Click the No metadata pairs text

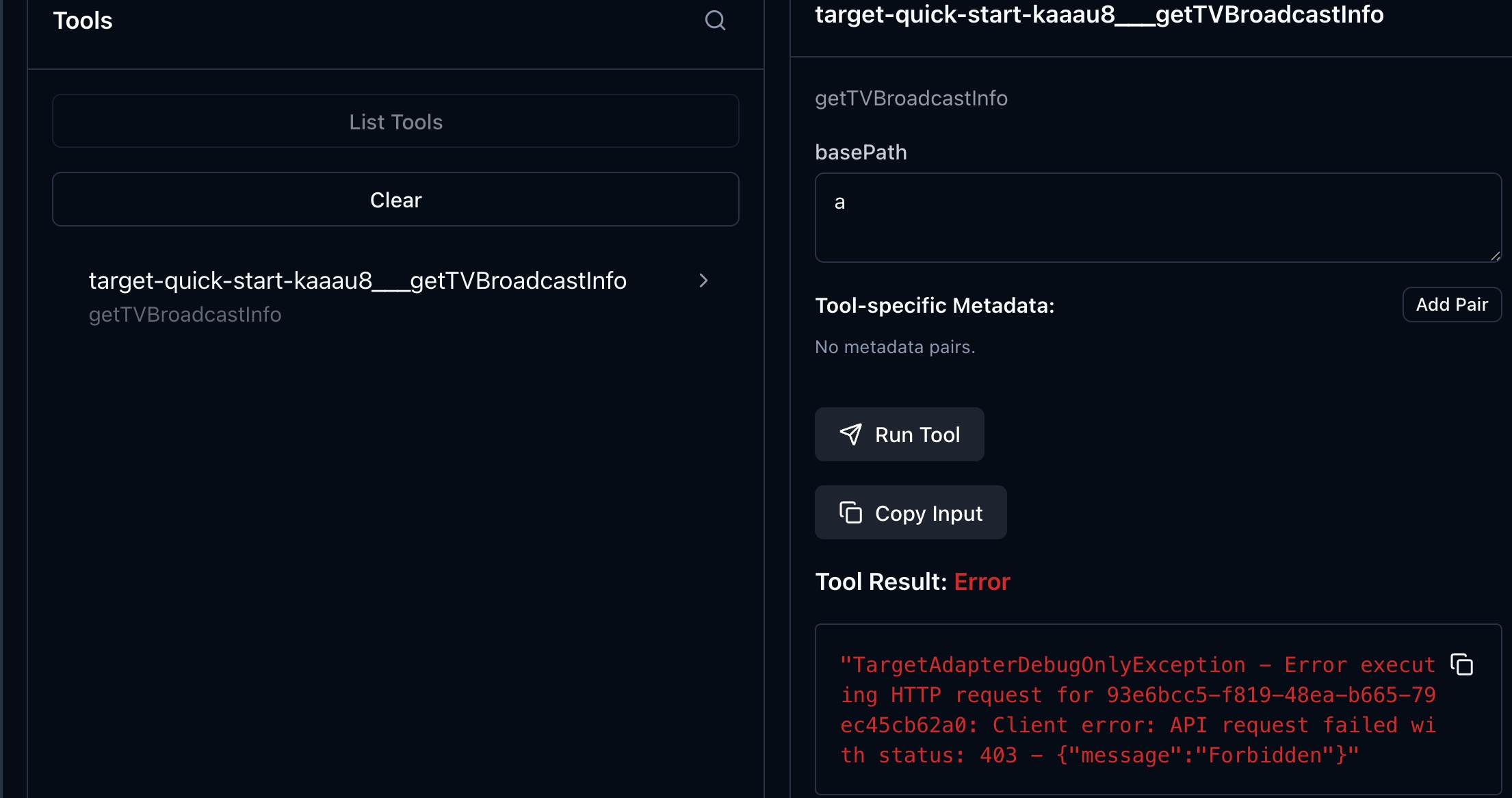tap(894, 346)
